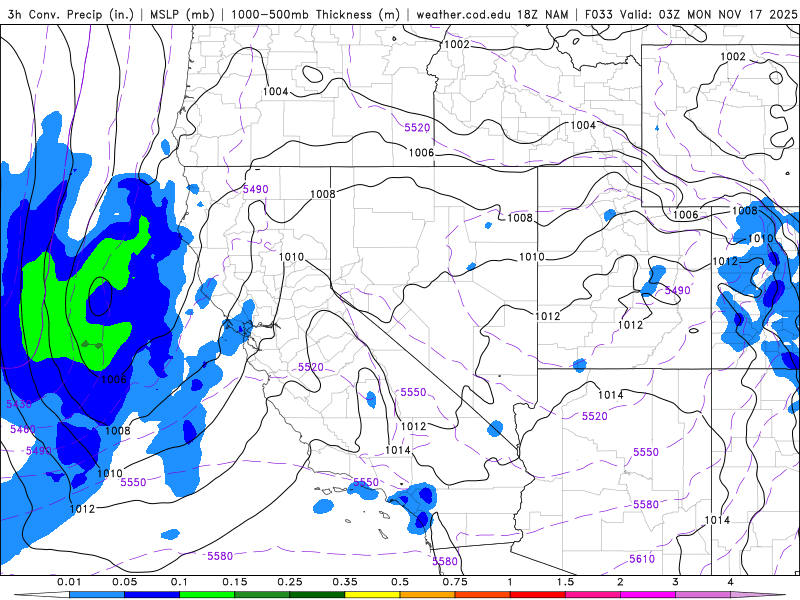Click the 1002 isobar label inside the inset map
This screenshot has height=600, width=800.
click(733, 57)
